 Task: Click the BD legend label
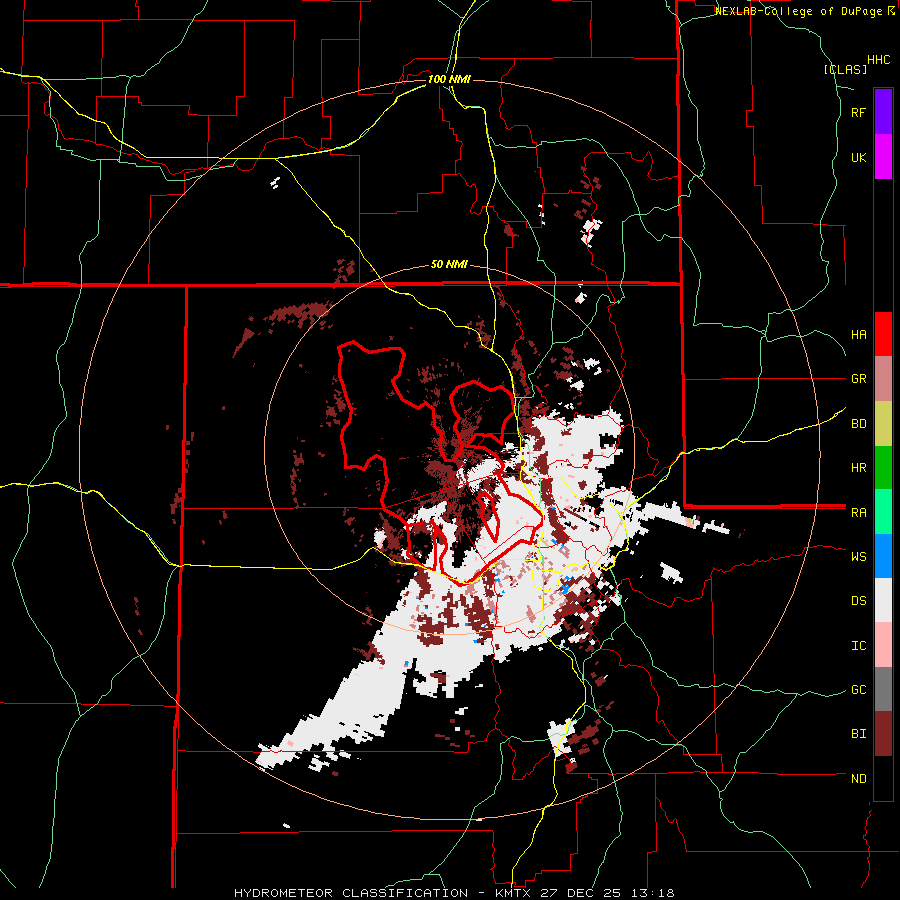point(858,424)
